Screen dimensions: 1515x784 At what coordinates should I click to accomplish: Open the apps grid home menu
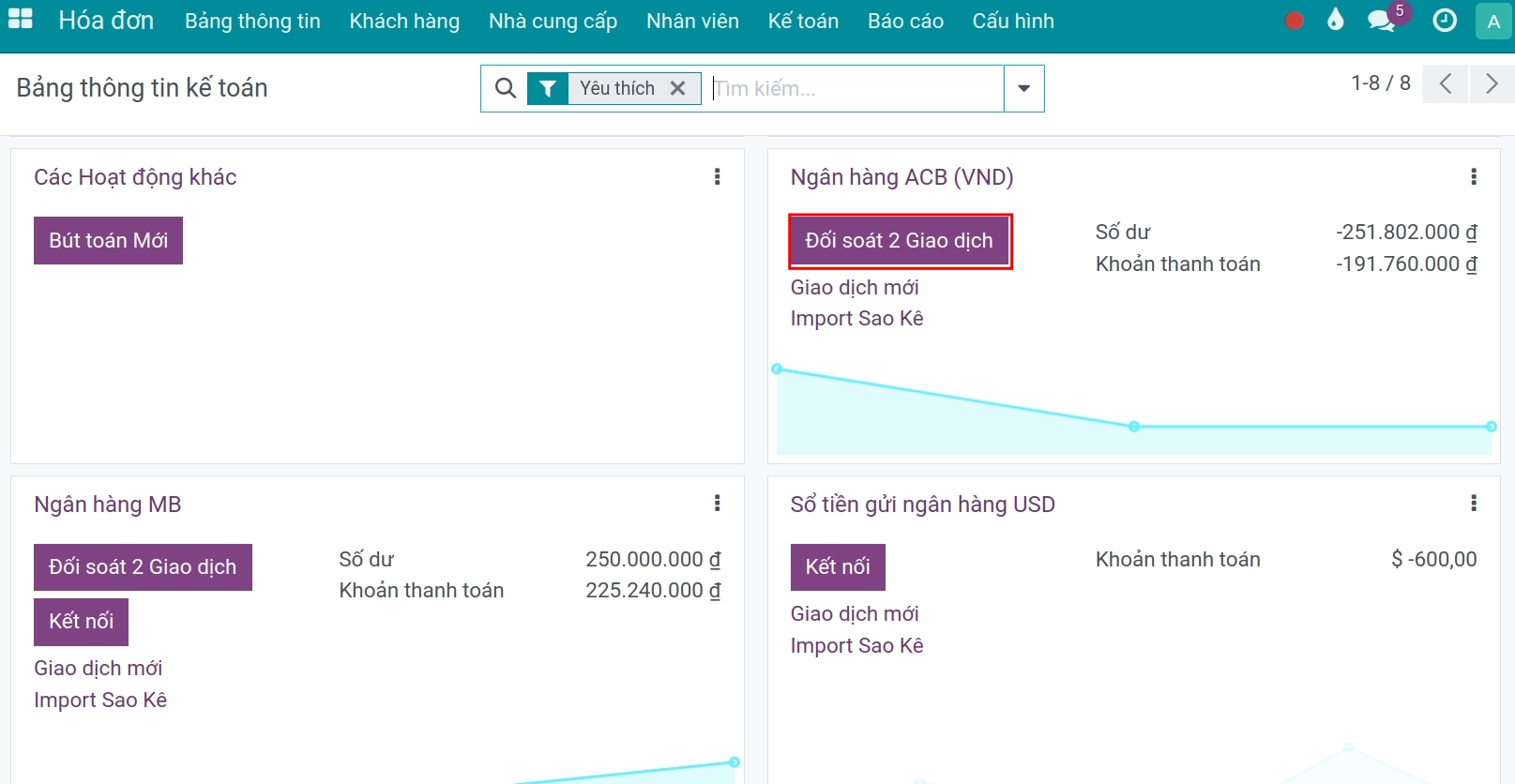pyautogui.click(x=20, y=20)
